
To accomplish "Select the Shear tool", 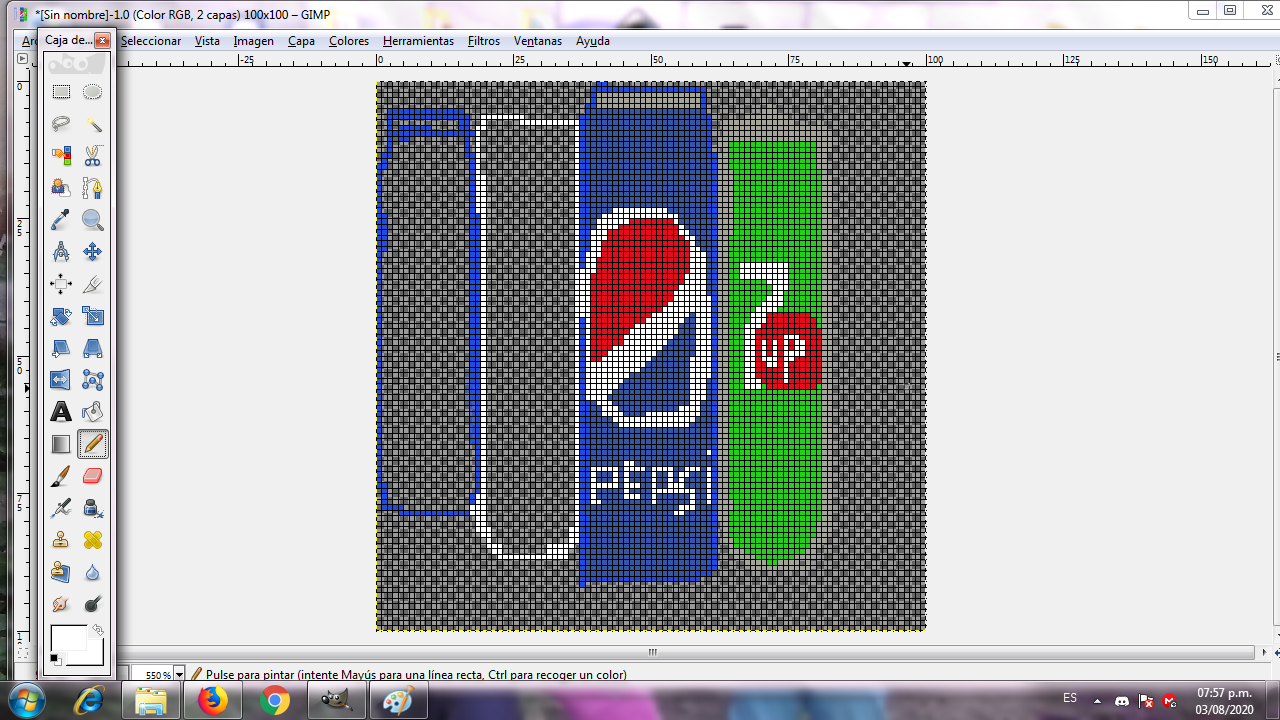I will (61, 348).
